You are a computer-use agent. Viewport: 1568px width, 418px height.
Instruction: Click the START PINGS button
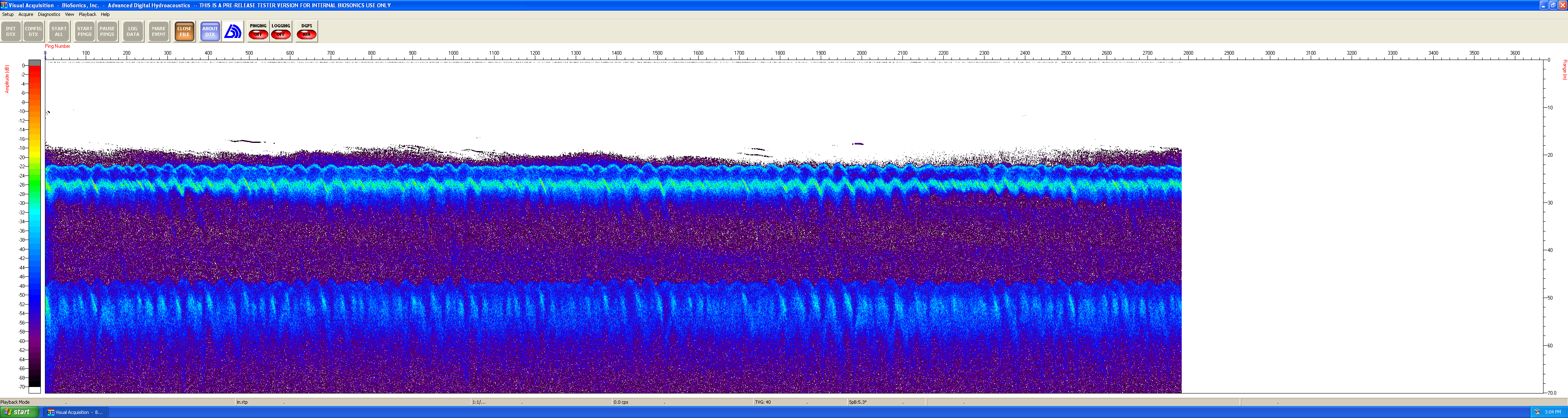pyautogui.click(x=85, y=32)
